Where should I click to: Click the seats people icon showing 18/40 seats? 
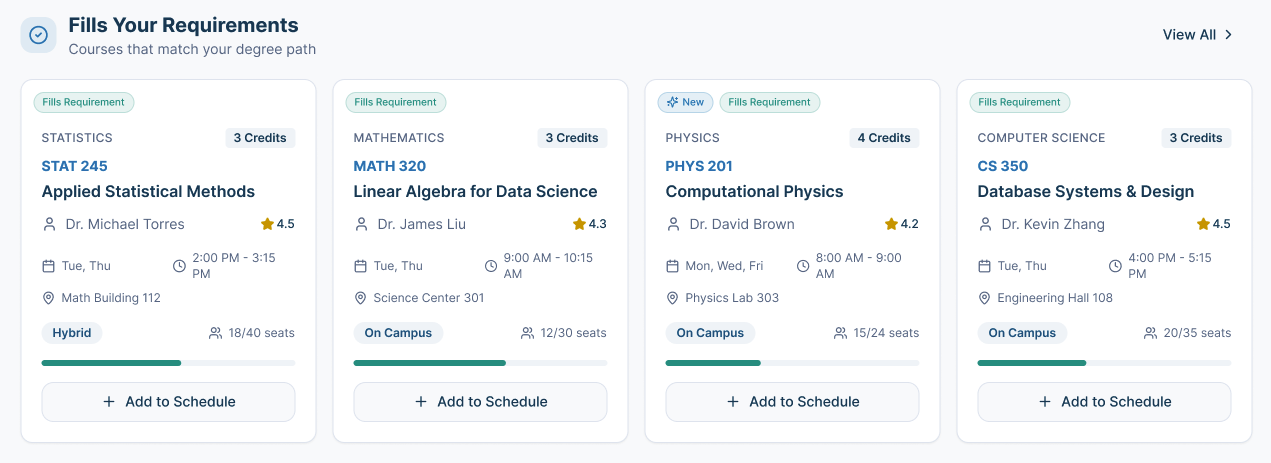click(215, 333)
